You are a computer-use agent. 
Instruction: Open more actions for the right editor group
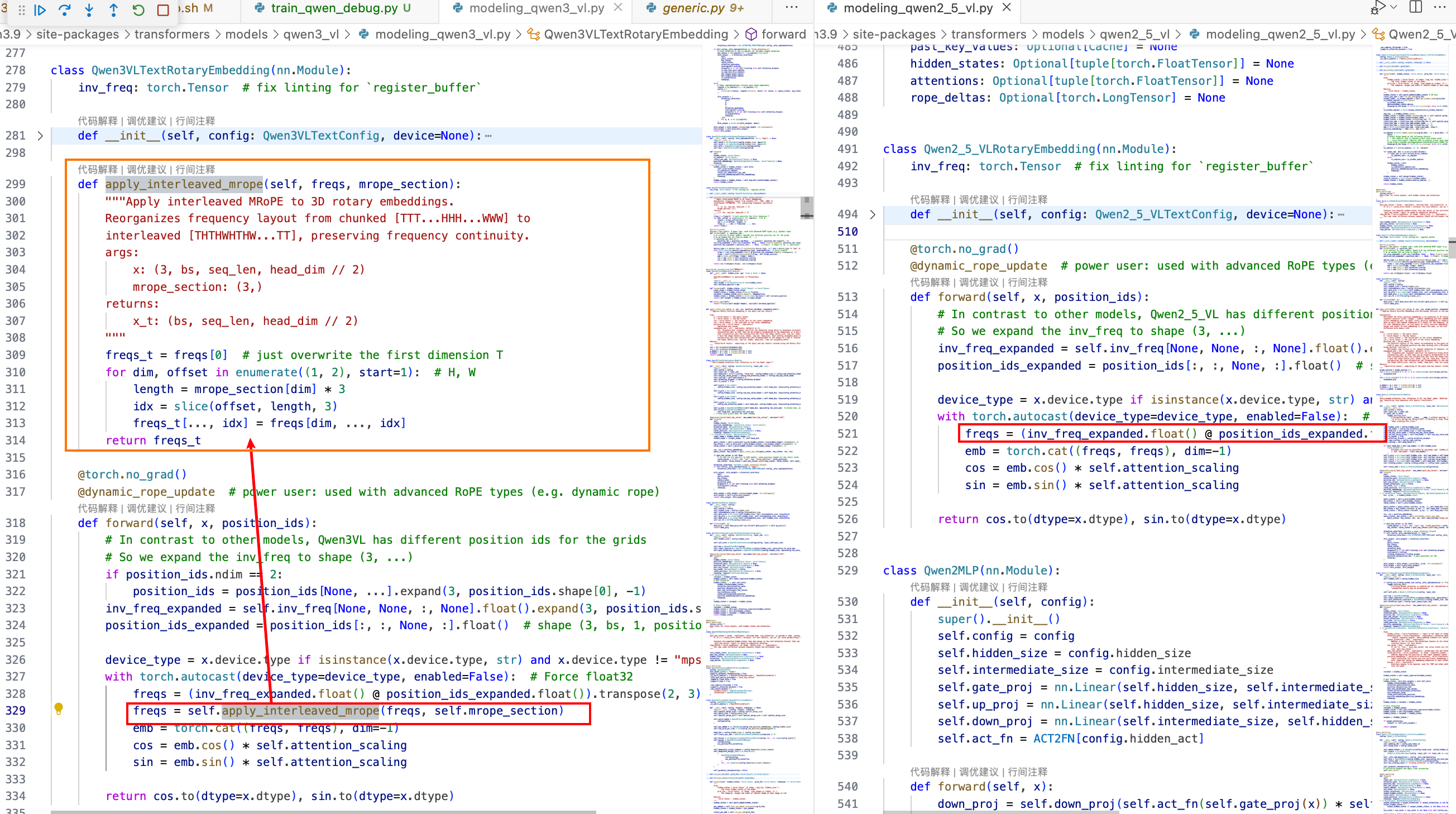point(1440,7)
